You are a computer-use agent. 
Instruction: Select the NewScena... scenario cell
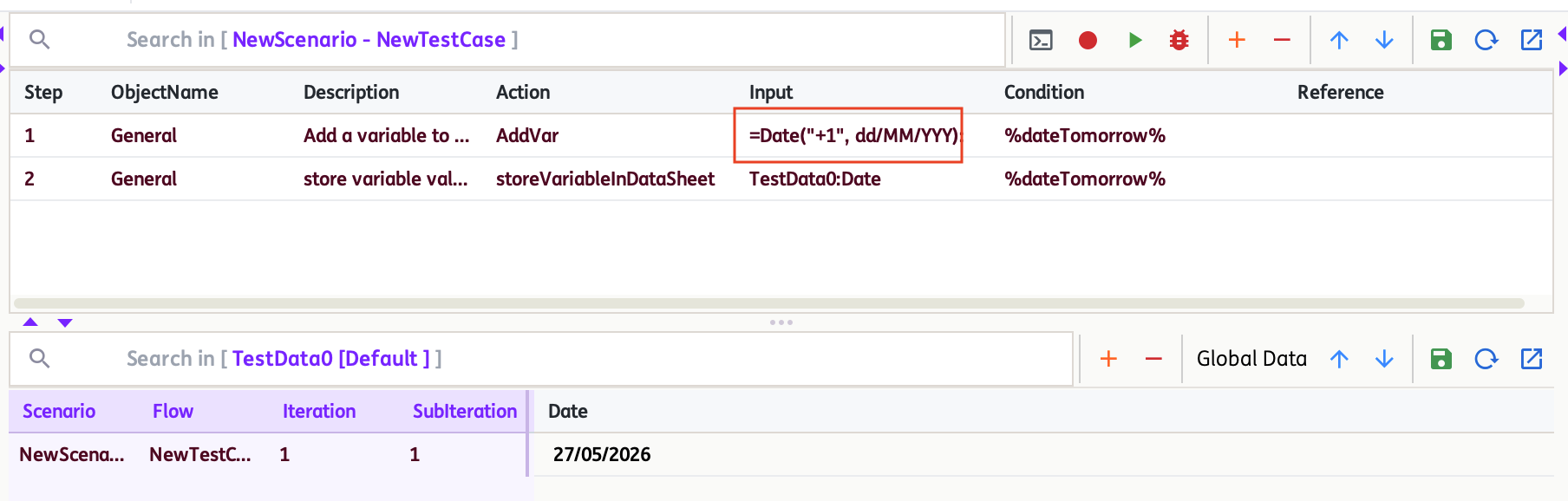pos(72,455)
